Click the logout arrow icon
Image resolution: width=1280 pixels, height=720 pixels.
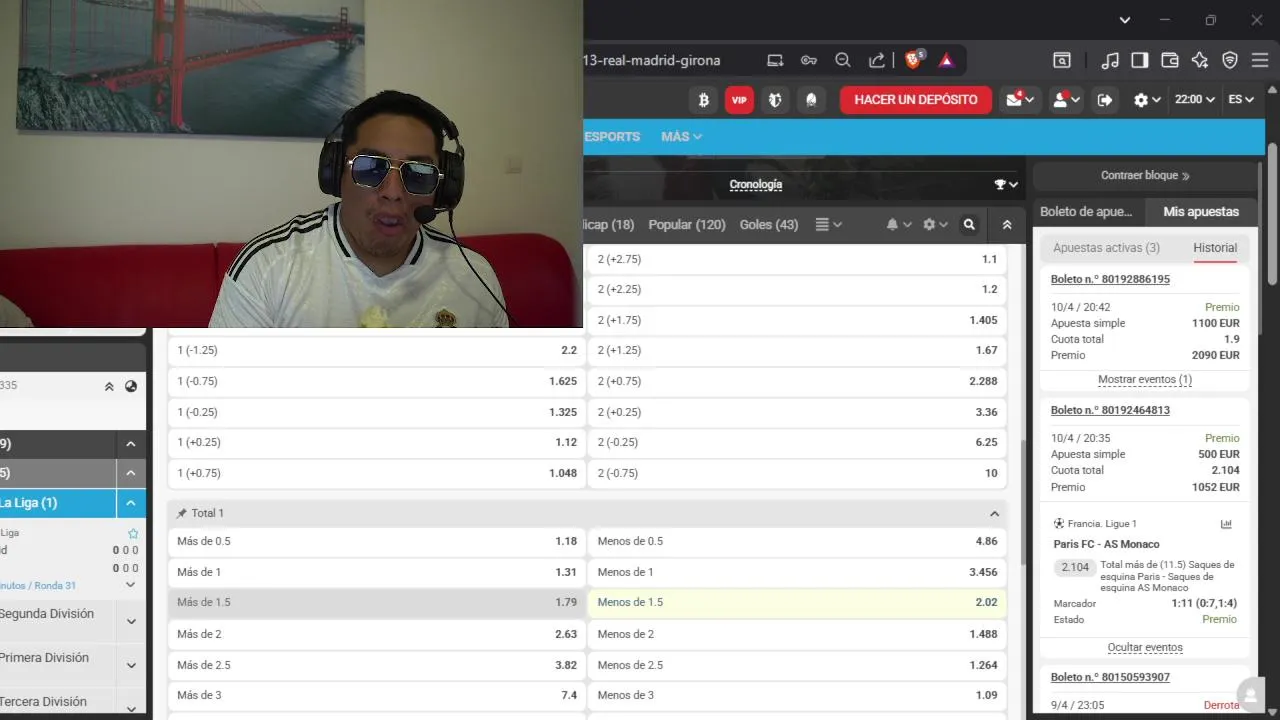coord(1105,100)
